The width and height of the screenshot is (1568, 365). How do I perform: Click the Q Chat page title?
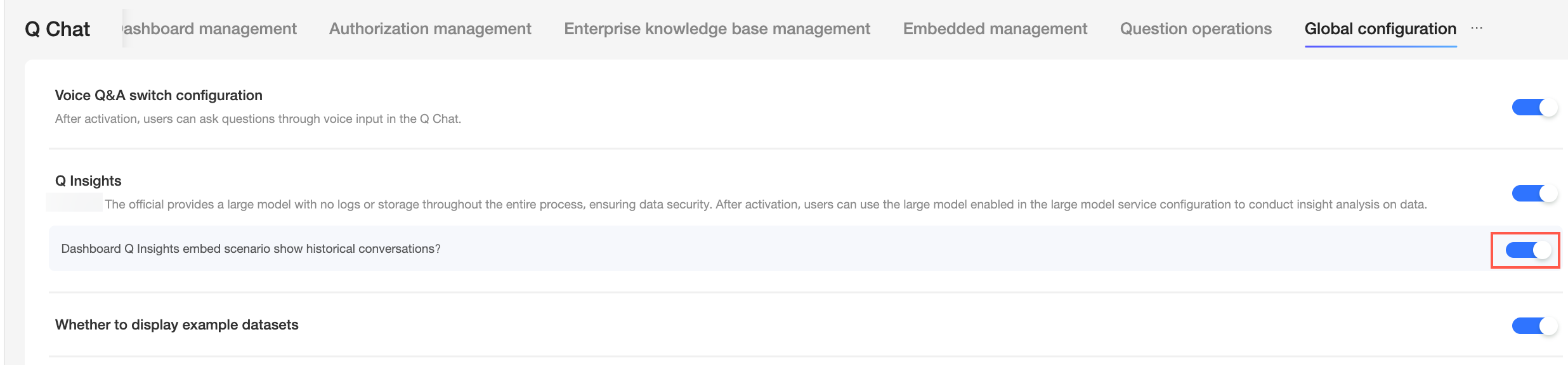tap(57, 29)
